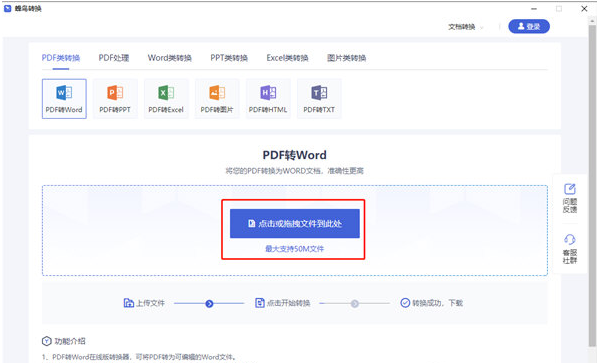The height and width of the screenshot is (363, 598).
Task: Click the 点击开始转换 step icon
Action: pyautogui.click(x=260, y=303)
